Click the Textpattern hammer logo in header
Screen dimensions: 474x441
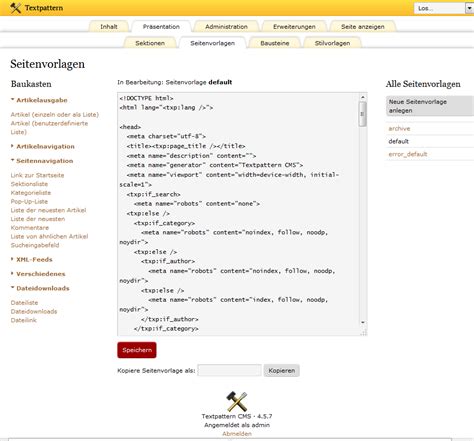click(x=15, y=8)
